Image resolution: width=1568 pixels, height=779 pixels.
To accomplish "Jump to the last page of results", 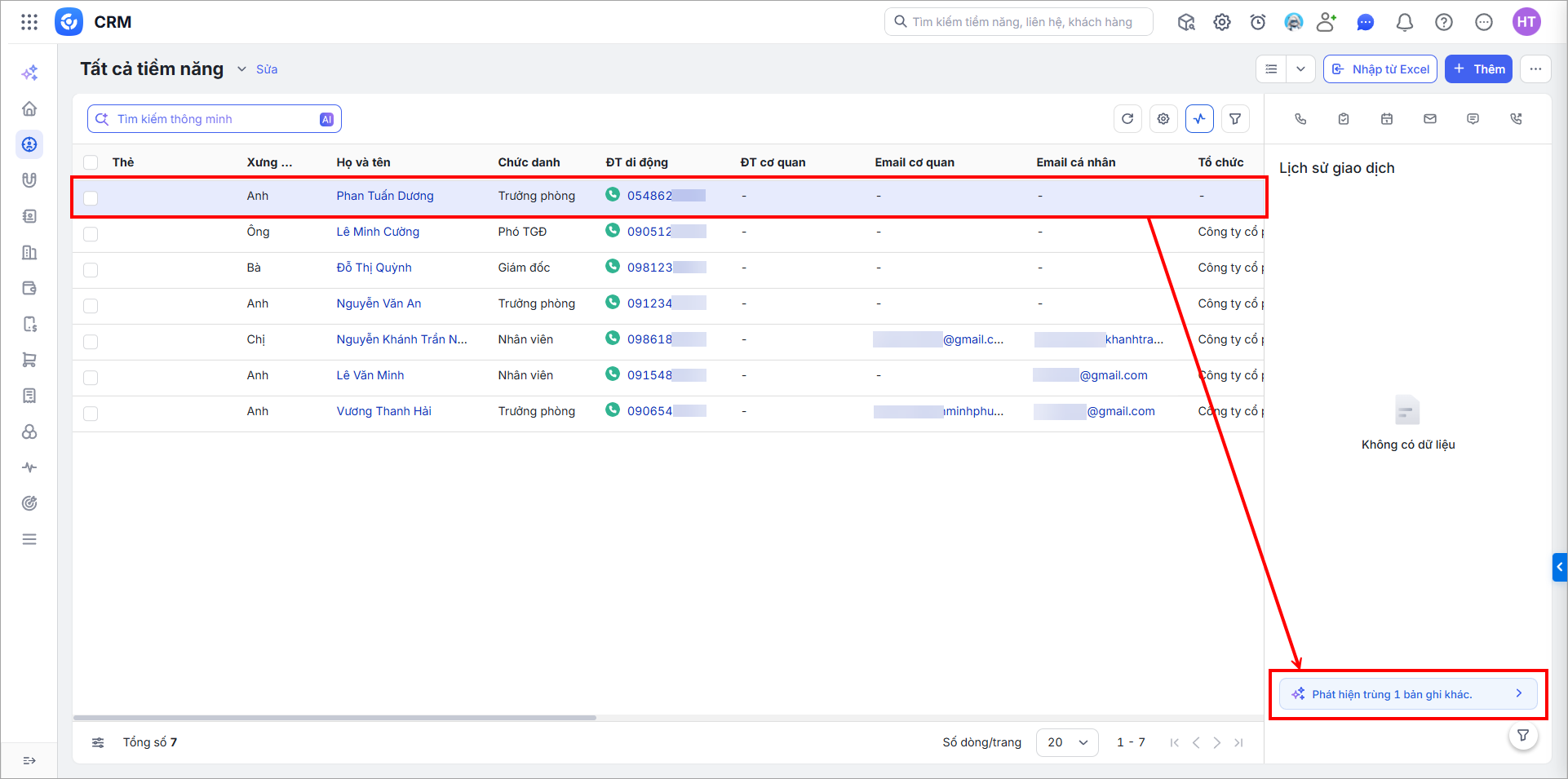I will [x=1239, y=742].
